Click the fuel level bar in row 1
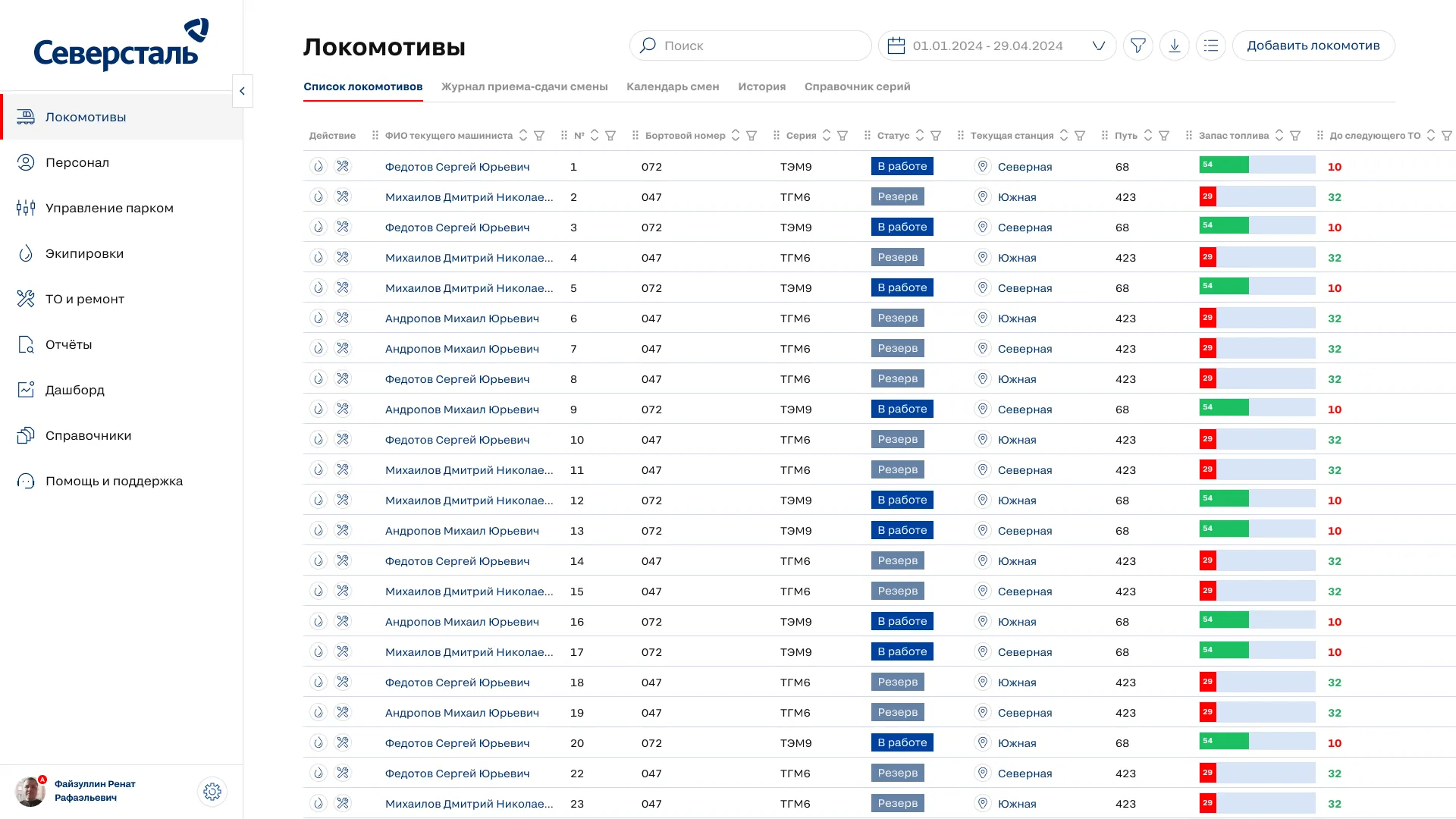1456x819 pixels. 1257,165
